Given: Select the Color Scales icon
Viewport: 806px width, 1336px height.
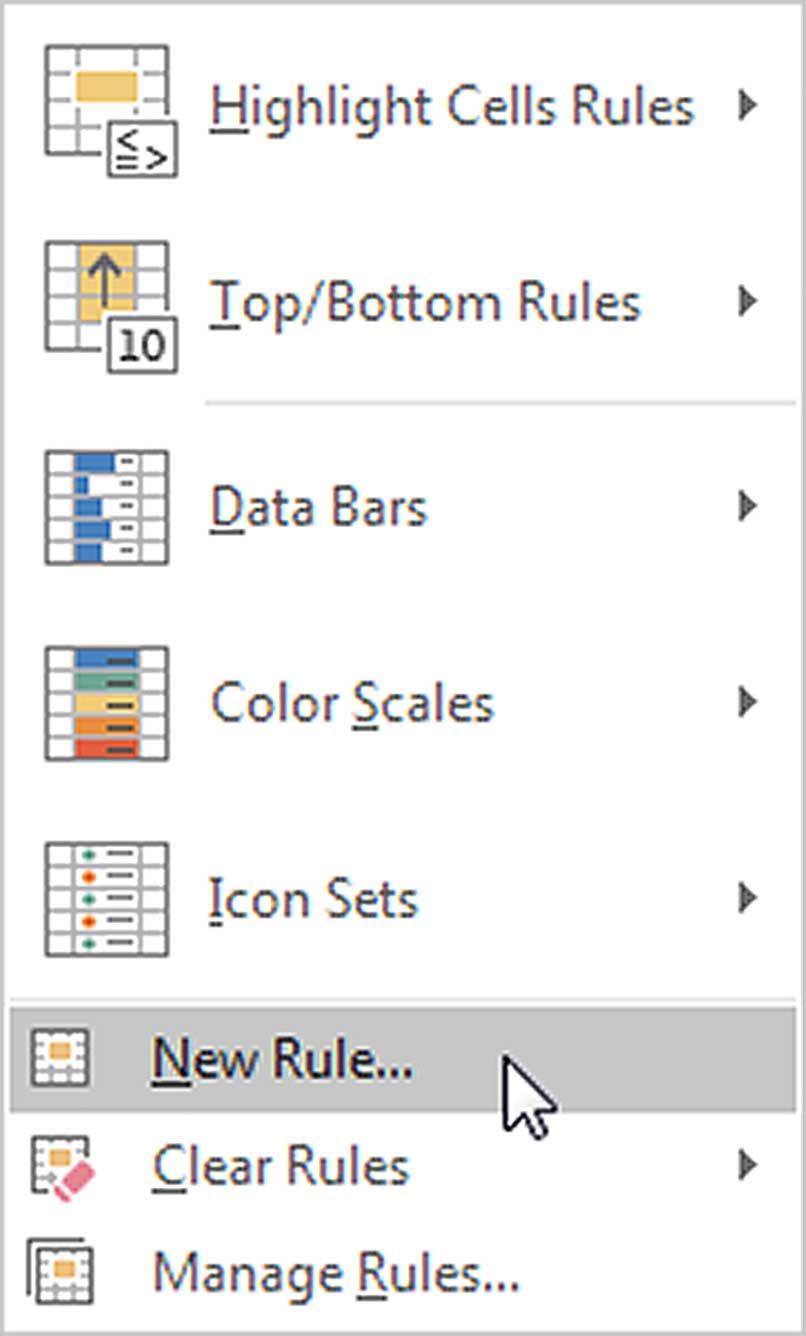Looking at the screenshot, I should click(x=106, y=704).
